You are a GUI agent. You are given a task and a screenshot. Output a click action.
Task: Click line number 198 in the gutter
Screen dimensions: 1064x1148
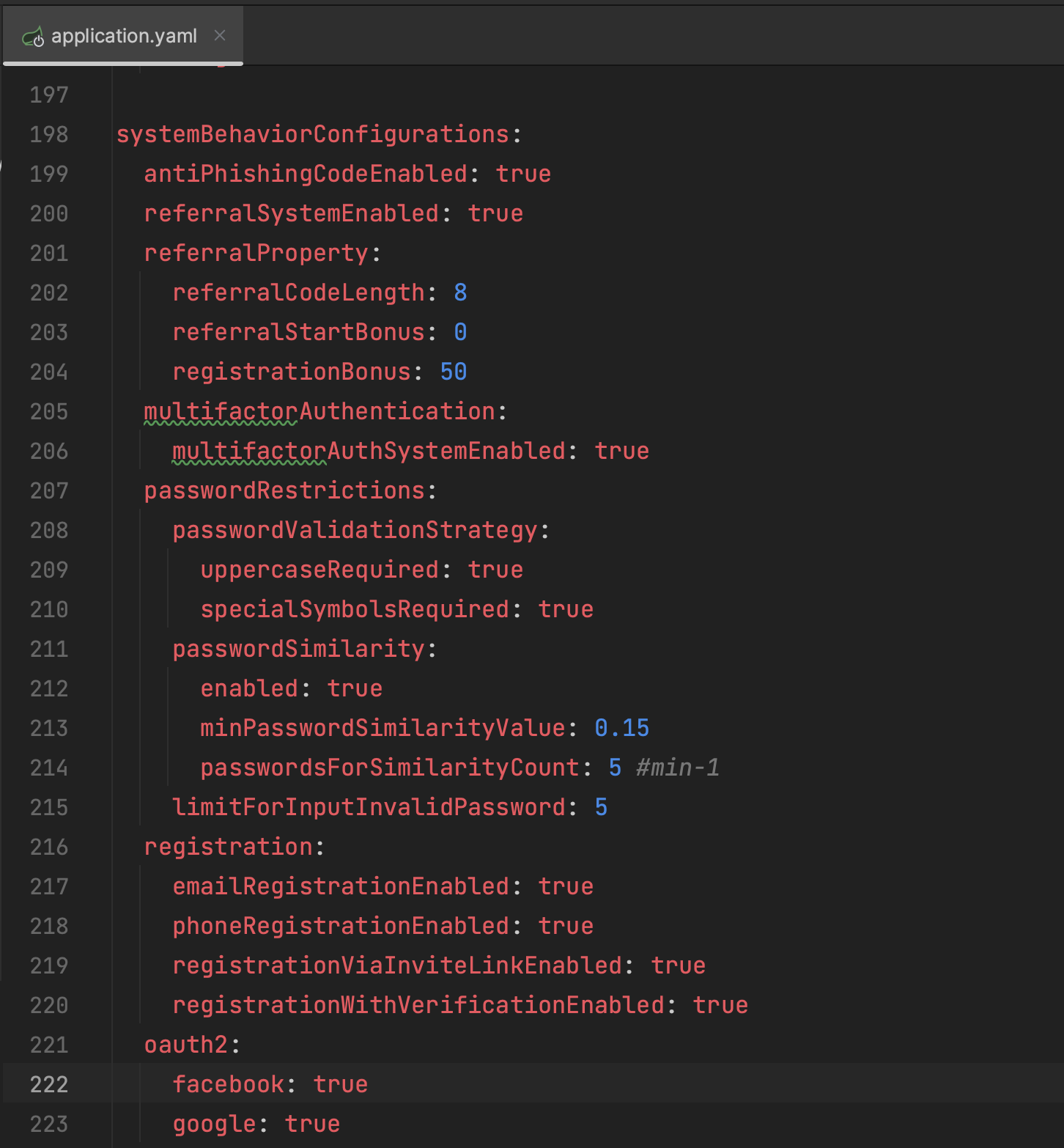[x=49, y=134]
